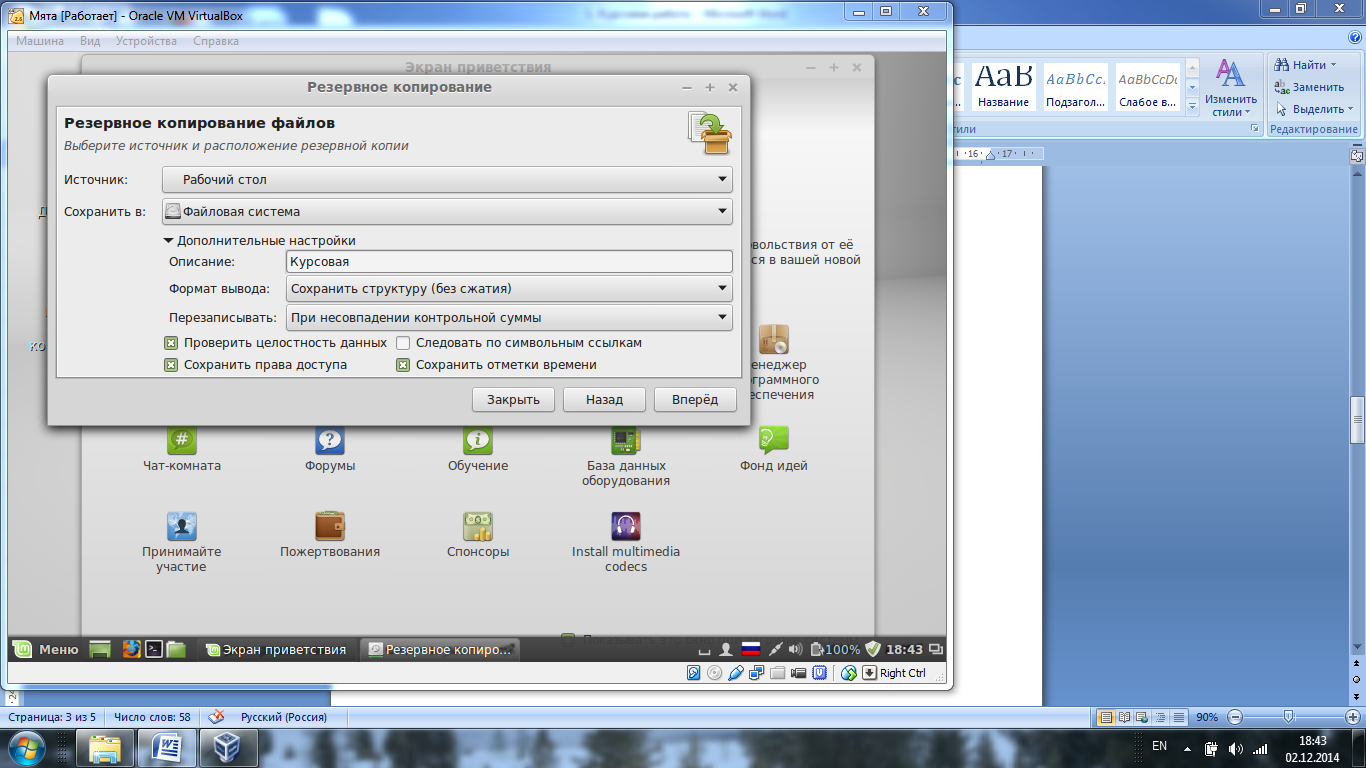Switch to Резервное копиро... taskbar window

(439, 649)
